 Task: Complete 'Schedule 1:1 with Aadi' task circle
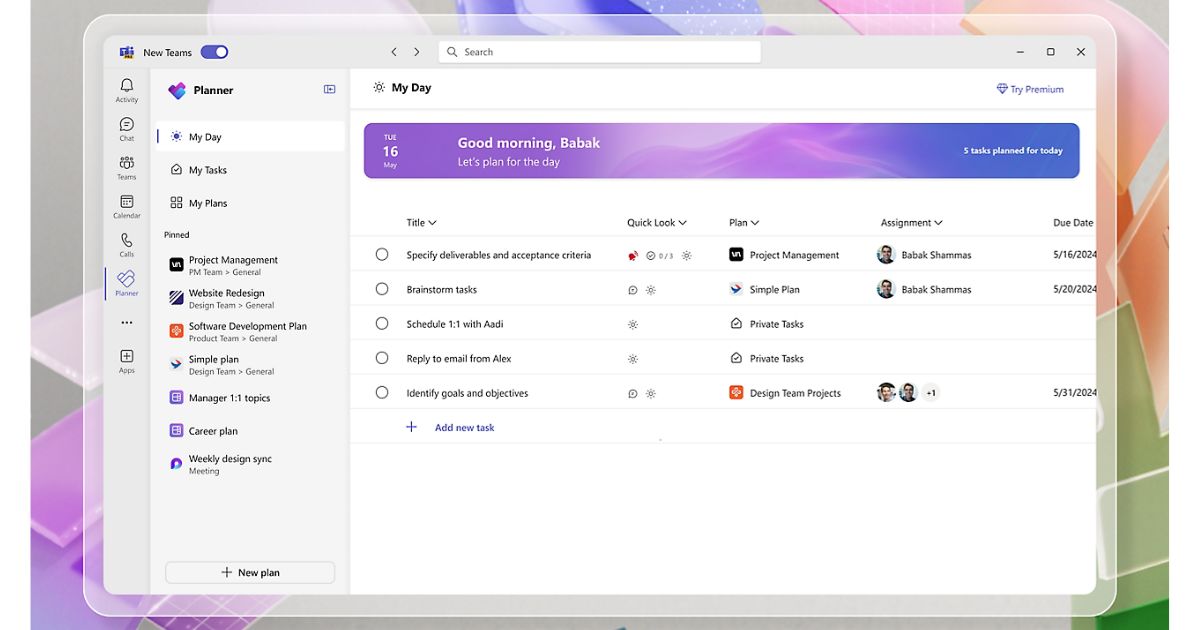coord(382,324)
